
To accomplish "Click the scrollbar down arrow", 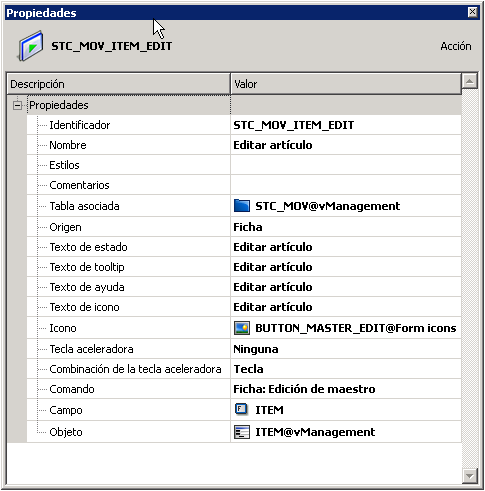I will coord(469,476).
